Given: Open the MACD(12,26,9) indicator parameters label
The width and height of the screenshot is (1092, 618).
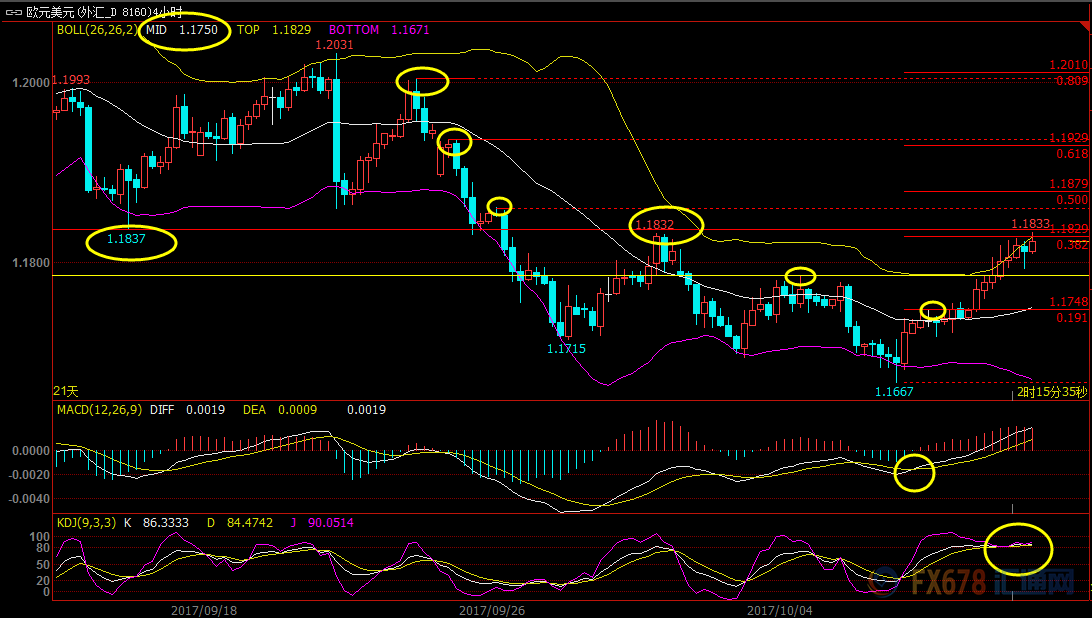Looking at the screenshot, I should [100, 410].
